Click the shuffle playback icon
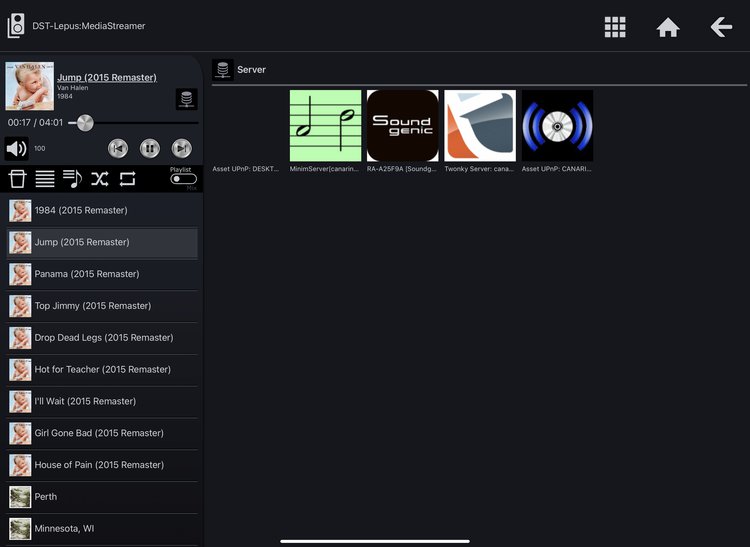The height and width of the screenshot is (547, 750). [x=100, y=179]
